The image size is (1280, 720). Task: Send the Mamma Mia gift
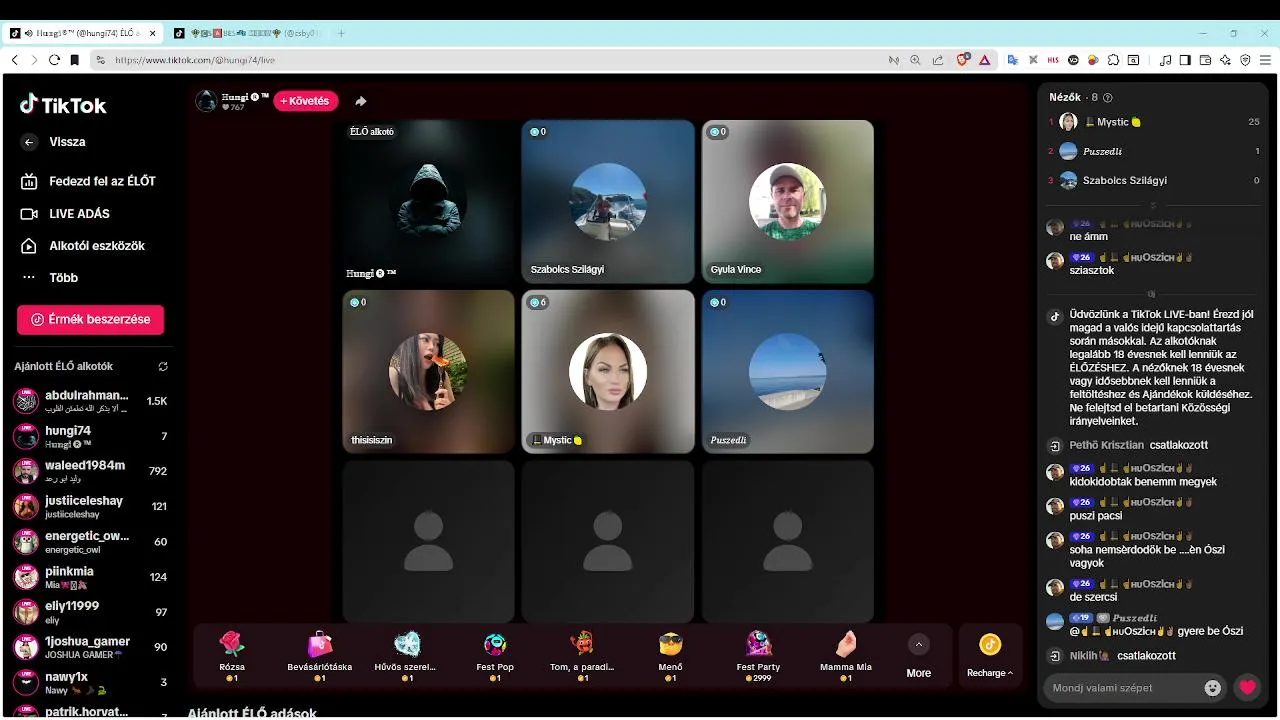846,655
